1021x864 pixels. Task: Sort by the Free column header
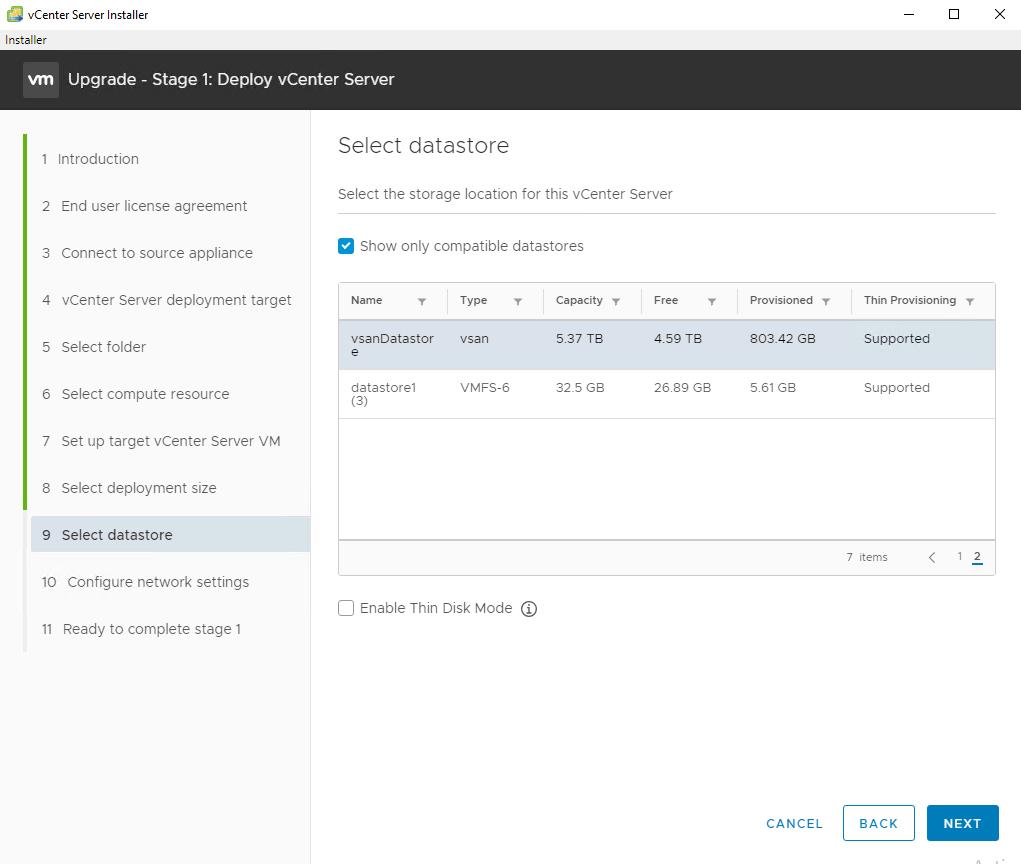click(x=665, y=300)
